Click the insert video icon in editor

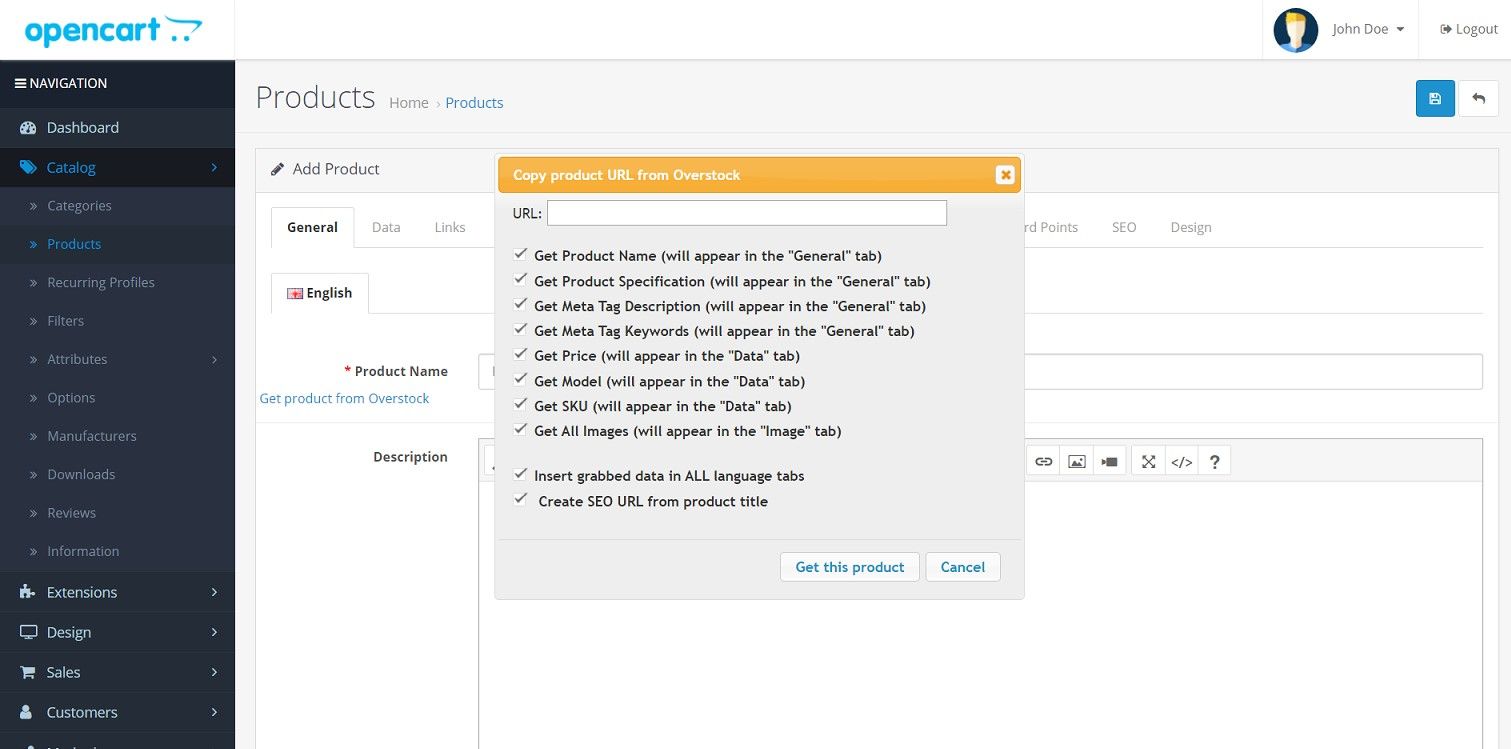tap(1109, 461)
